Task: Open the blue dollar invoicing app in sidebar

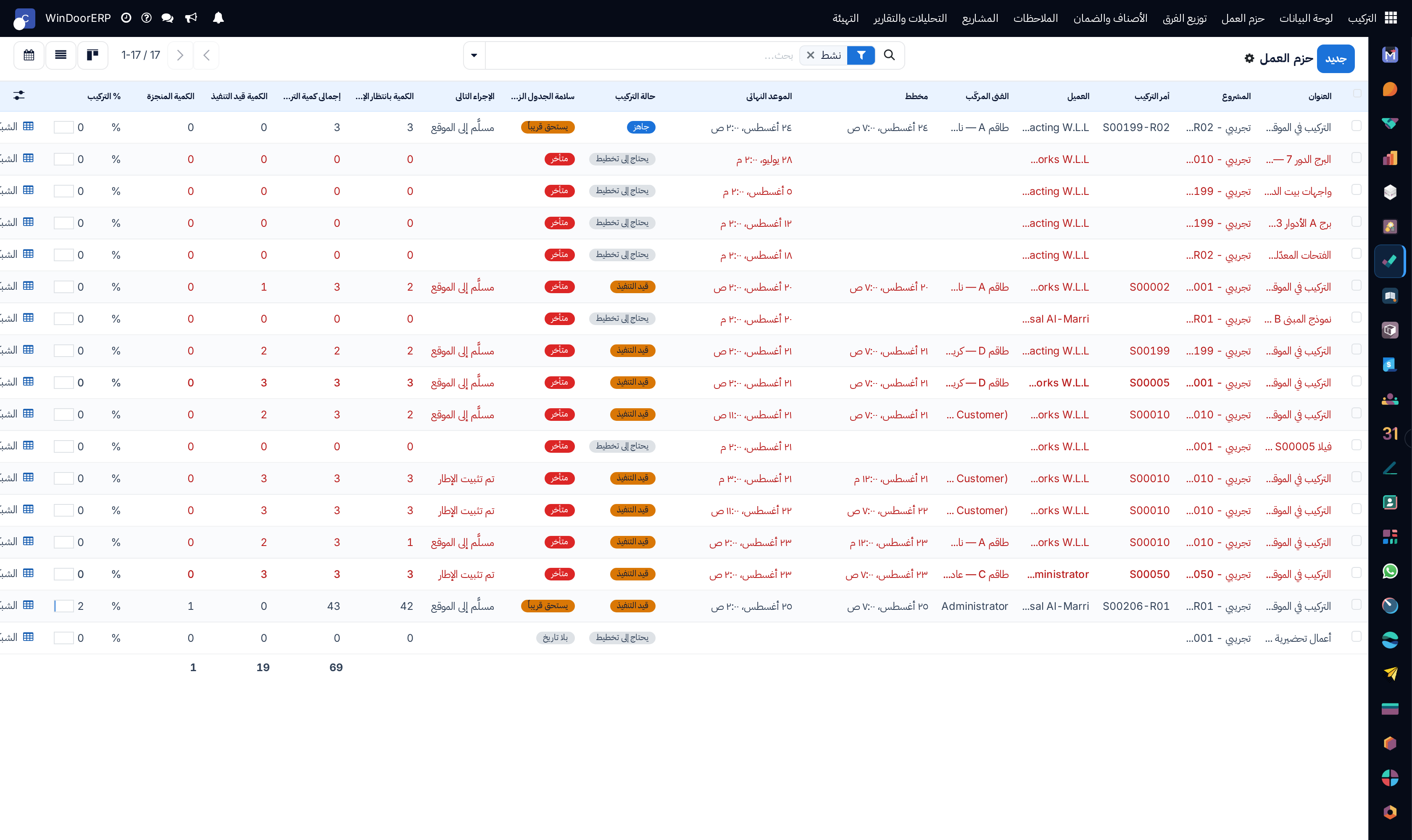Action: 1390,365
